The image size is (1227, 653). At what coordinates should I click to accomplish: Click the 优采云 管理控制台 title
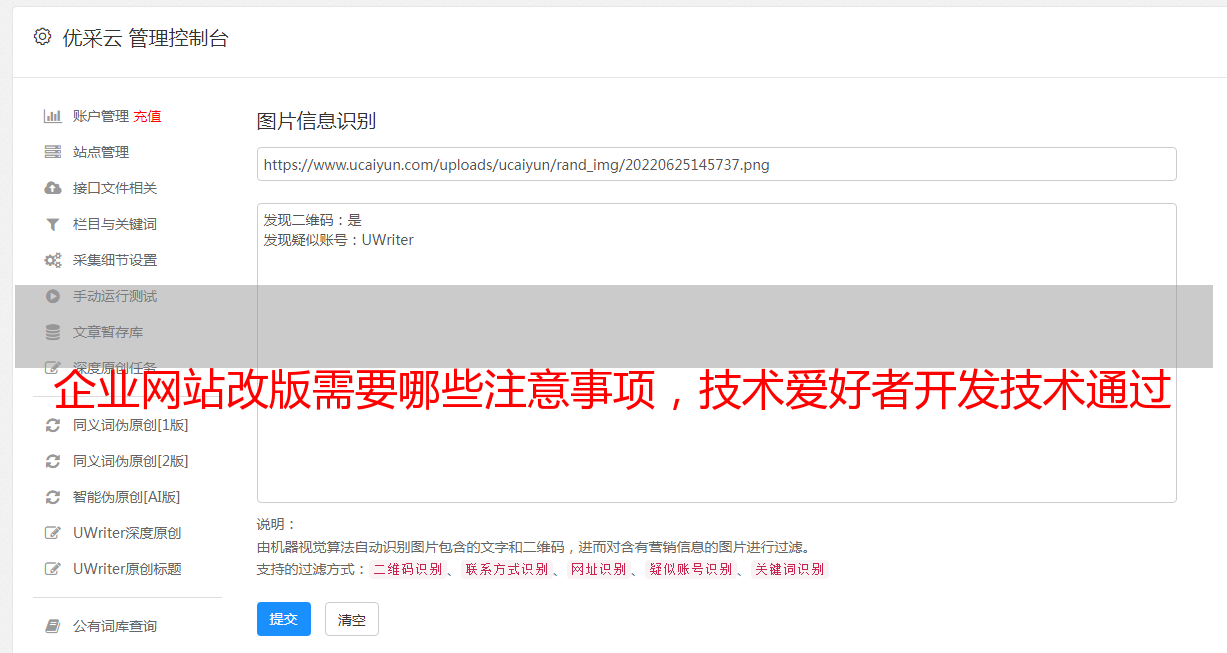(145, 38)
